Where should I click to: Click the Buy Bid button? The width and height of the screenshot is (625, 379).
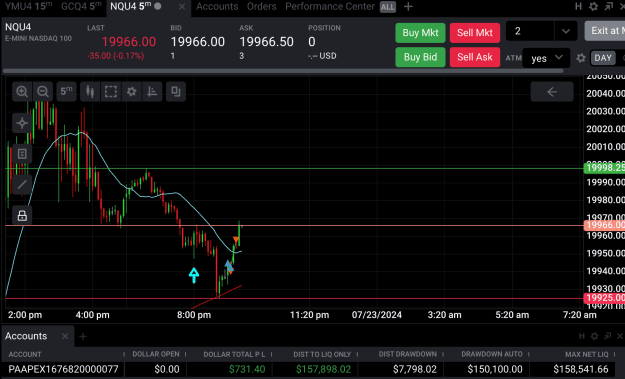coord(420,57)
